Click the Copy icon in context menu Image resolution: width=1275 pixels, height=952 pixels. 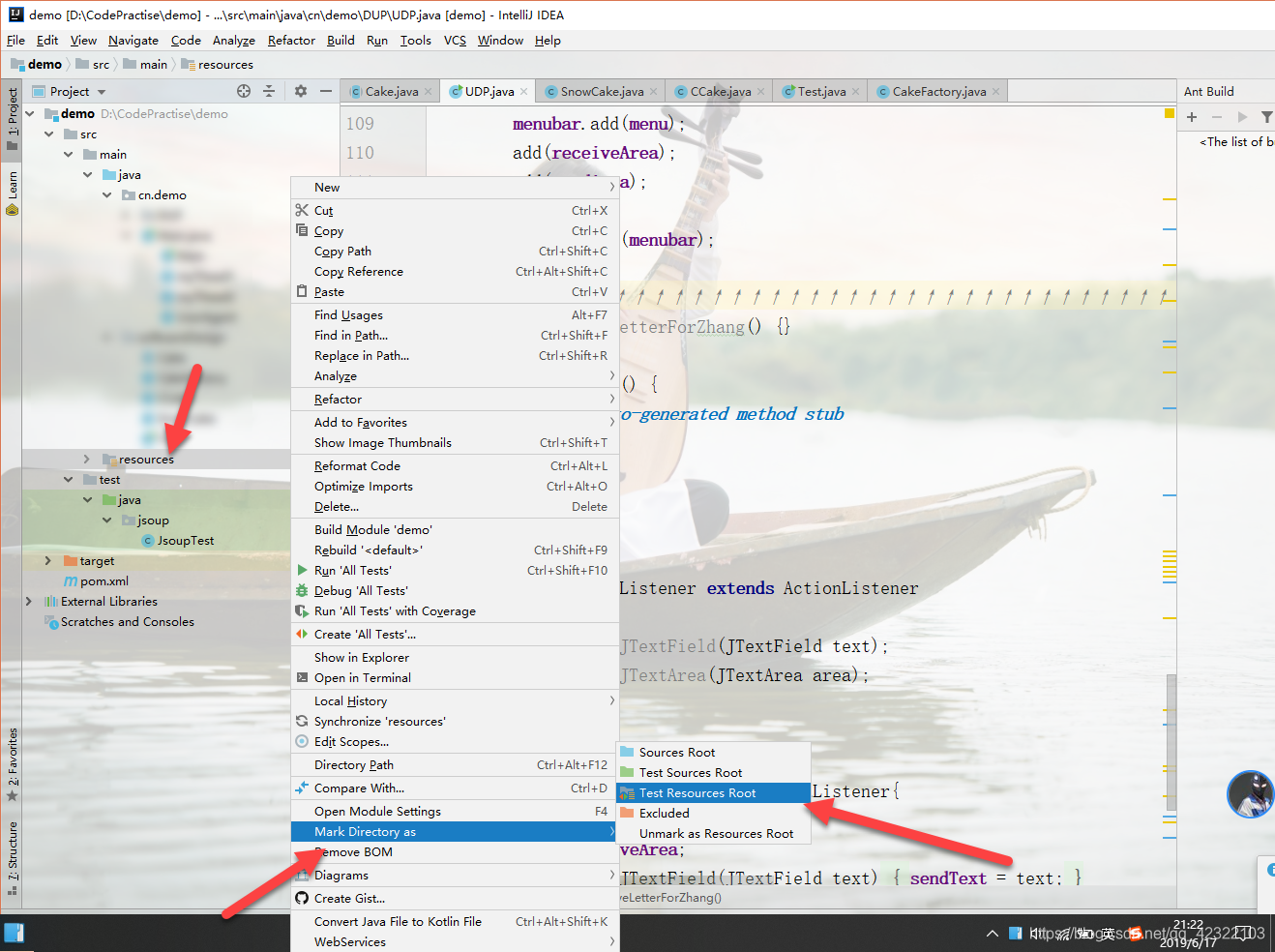click(302, 230)
